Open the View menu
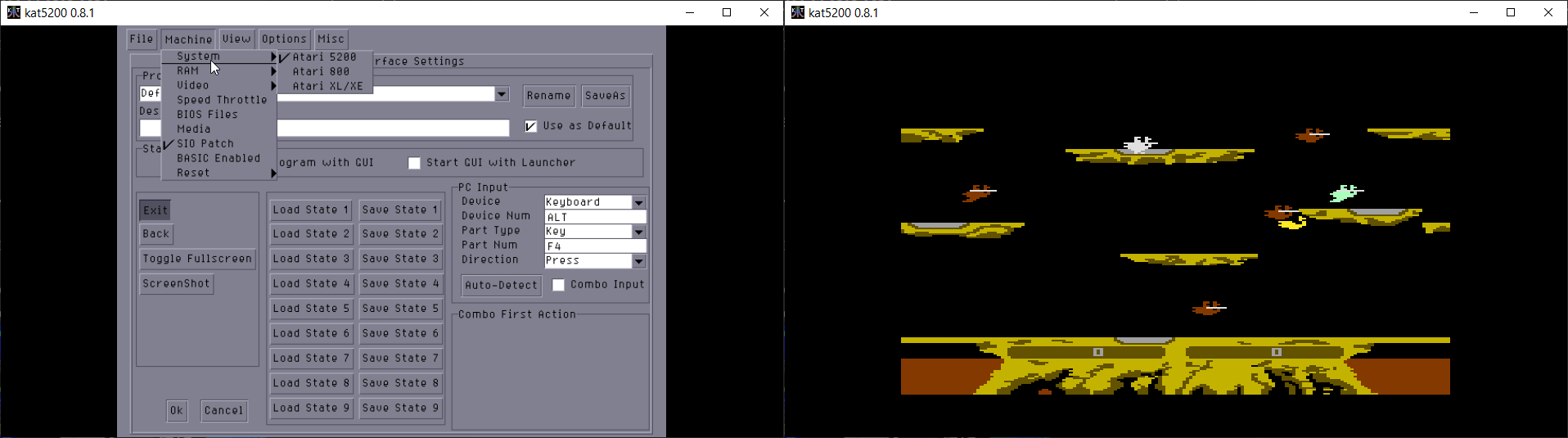 coord(237,38)
